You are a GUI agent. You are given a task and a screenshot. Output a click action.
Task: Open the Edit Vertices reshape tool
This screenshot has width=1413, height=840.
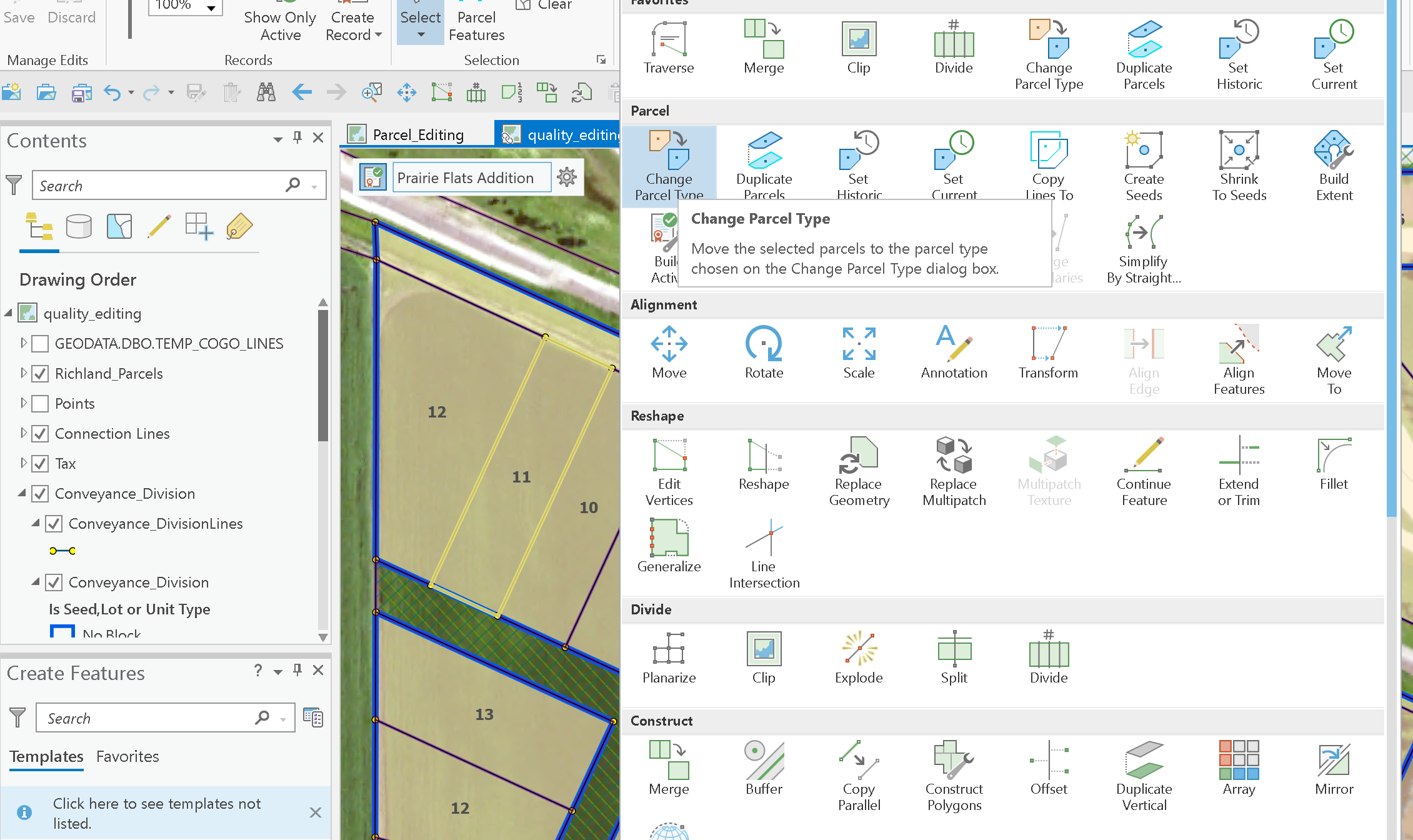(669, 469)
